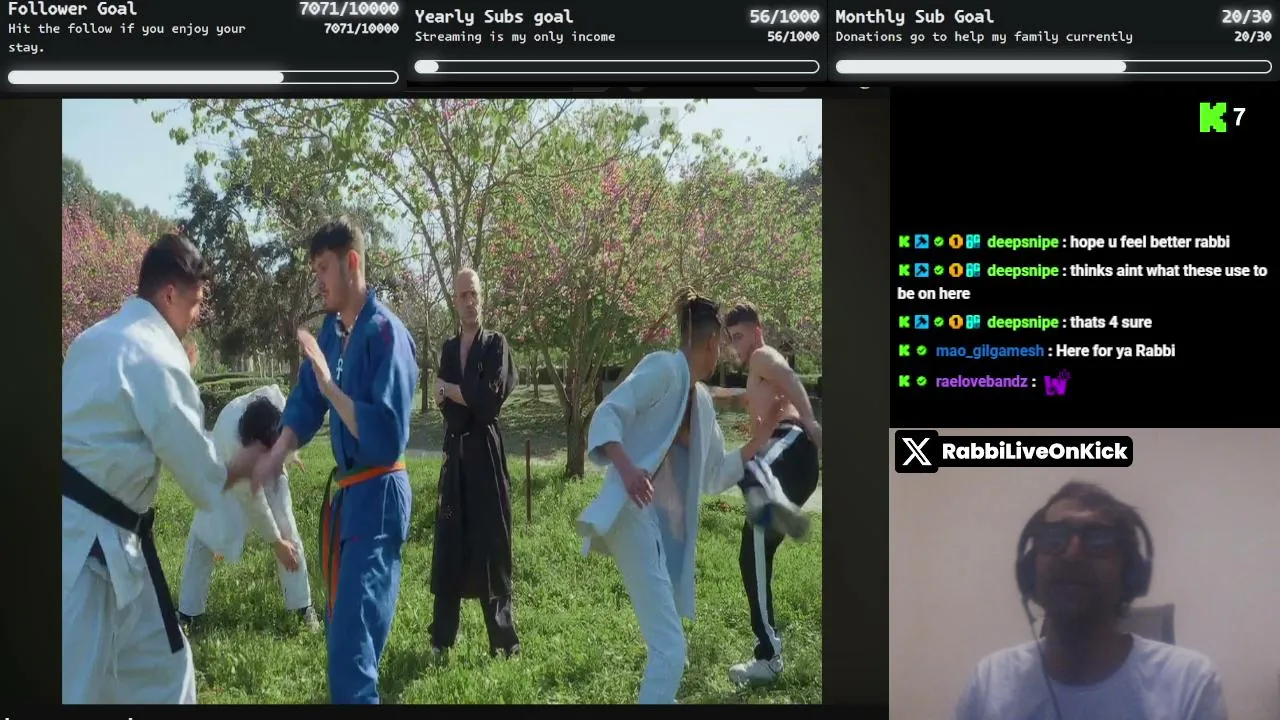Click verified check badge on 'thats 4 sure' row
Image resolution: width=1280 pixels, height=720 pixels.
[938, 322]
